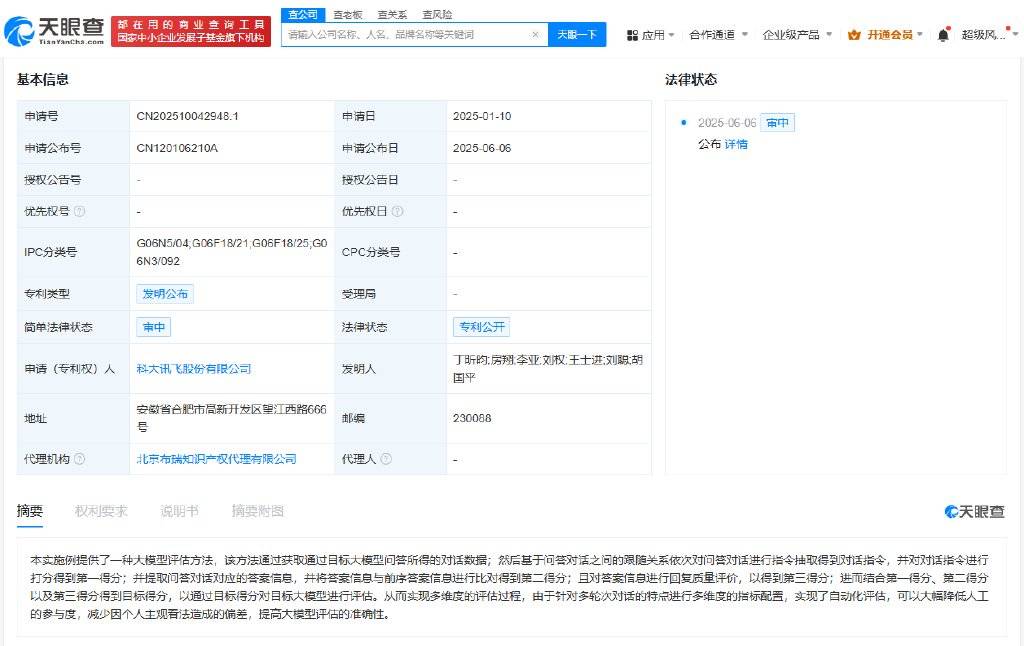1024x646 pixels.
Task: Select the inventors list text
Action: point(548,368)
